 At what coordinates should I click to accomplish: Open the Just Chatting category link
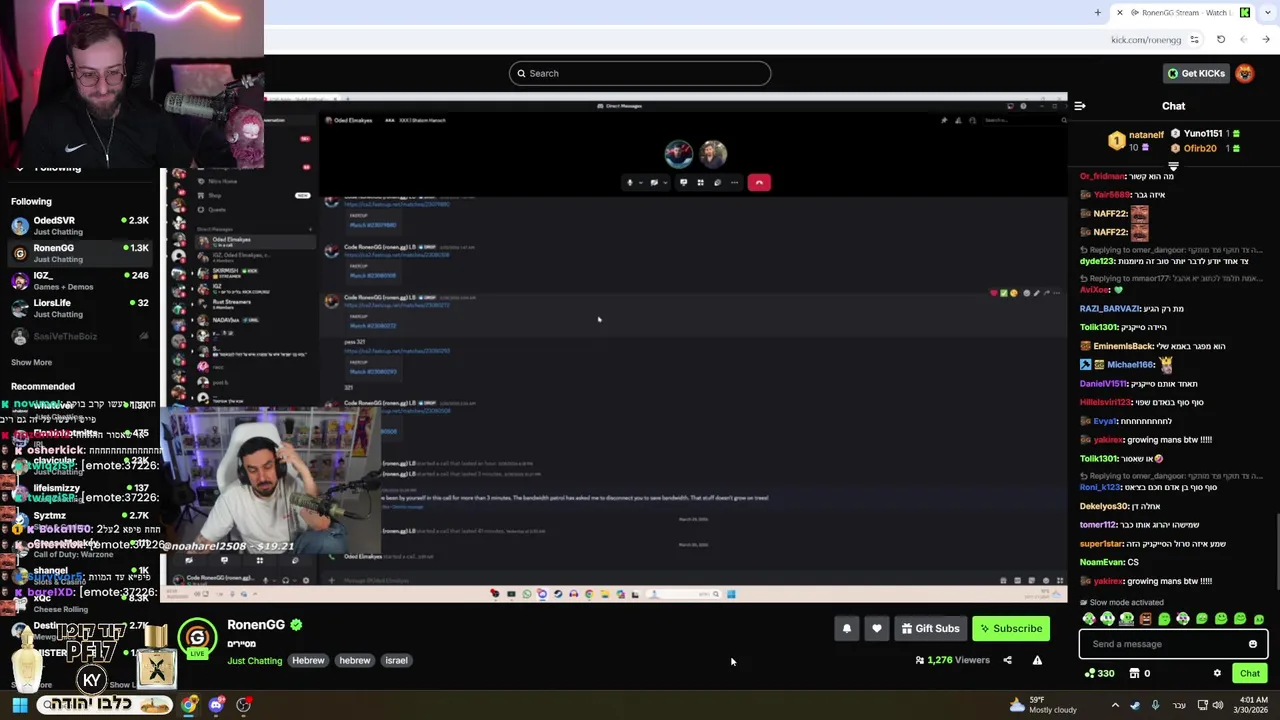tap(254, 661)
